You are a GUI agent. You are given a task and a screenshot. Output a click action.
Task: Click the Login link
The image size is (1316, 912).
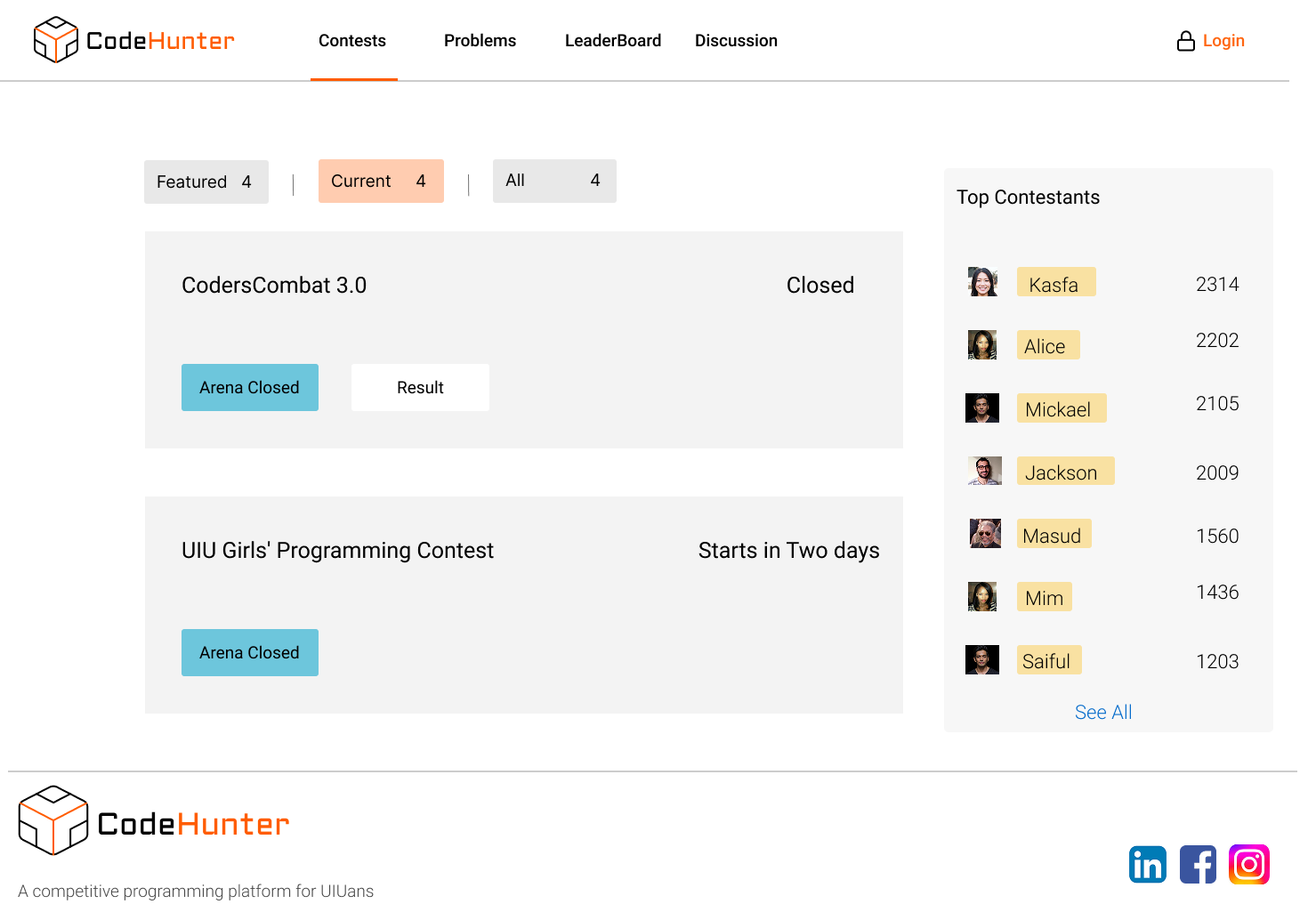1223,41
